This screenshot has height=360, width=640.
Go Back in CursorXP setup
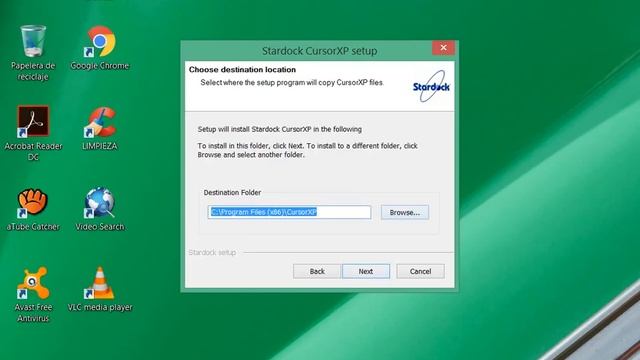click(x=317, y=271)
